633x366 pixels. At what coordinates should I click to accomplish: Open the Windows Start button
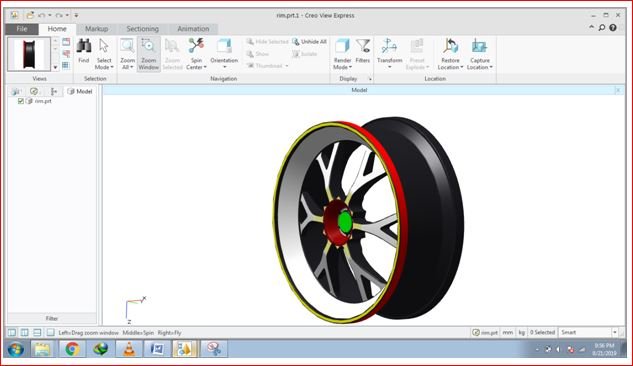point(16,349)
